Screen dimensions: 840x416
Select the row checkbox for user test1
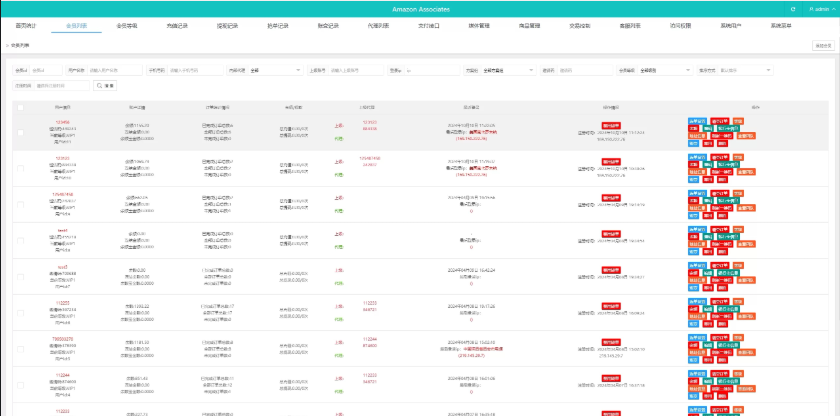tap(20, 240)
